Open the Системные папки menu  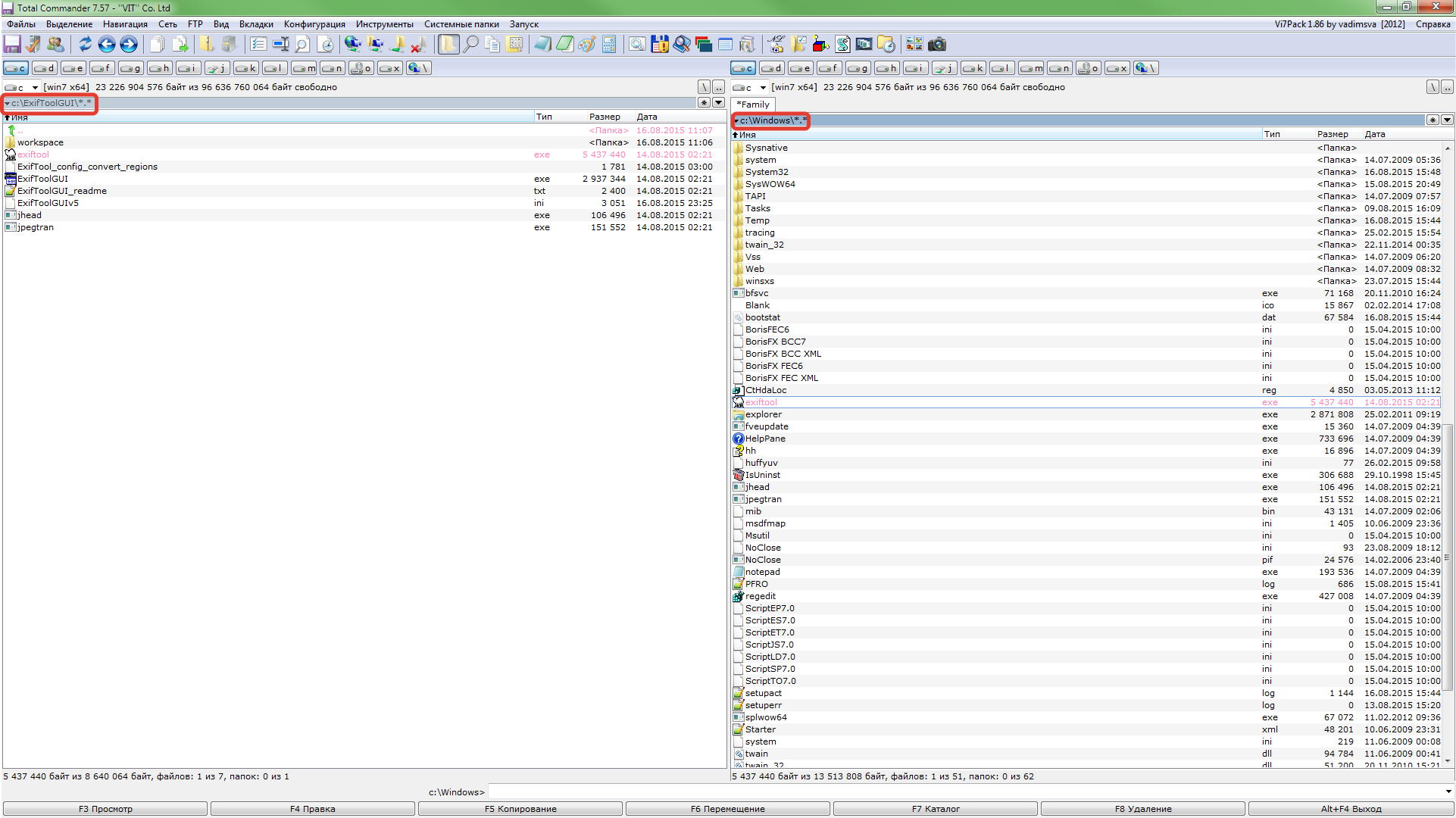(x=461, y=24)
